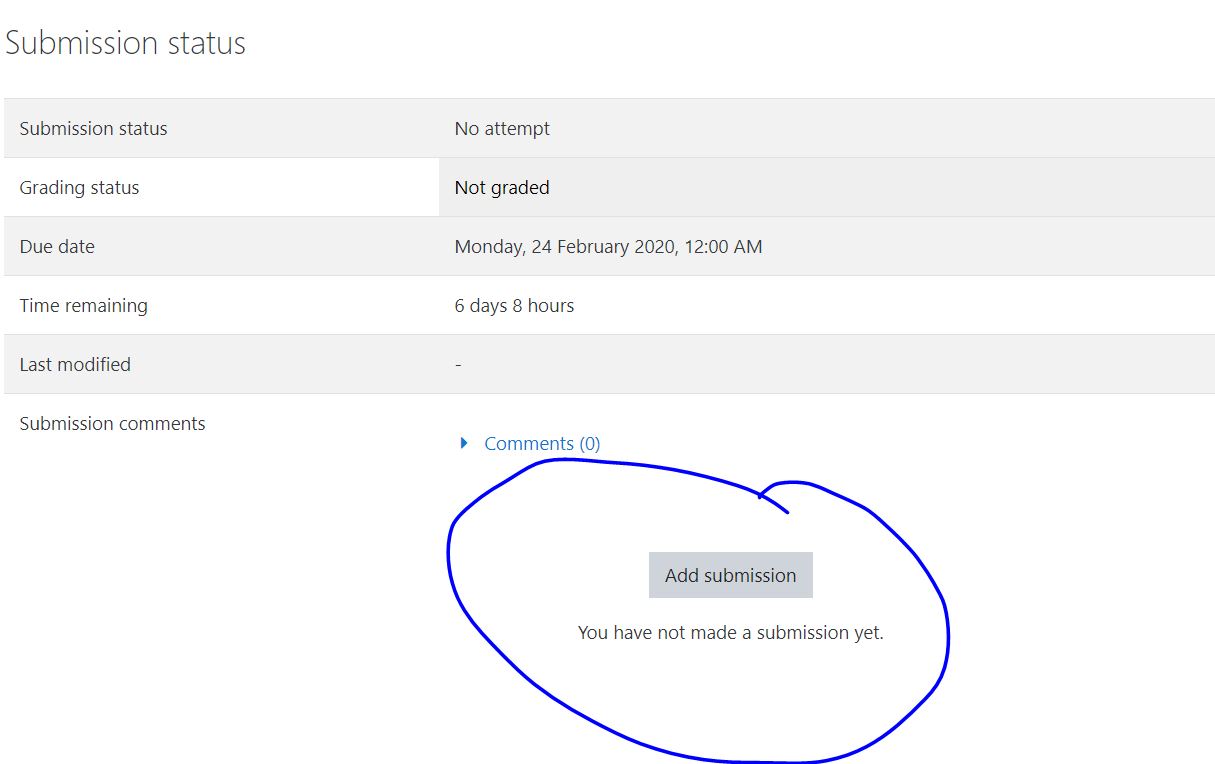The image size is (1215, 764).
Task: Click empty area right of No attempt
Action: tap(880, 128)
